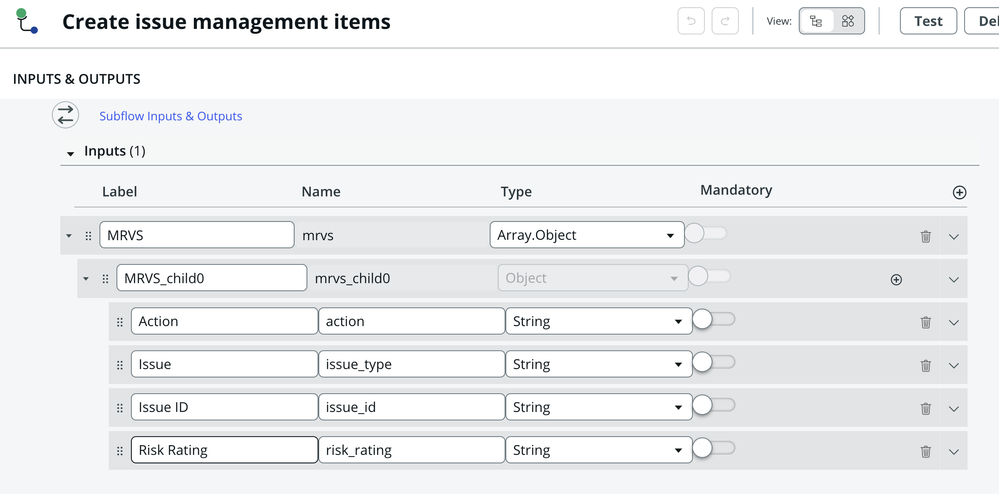Edit the Issue label field

[x=224, y=364]
